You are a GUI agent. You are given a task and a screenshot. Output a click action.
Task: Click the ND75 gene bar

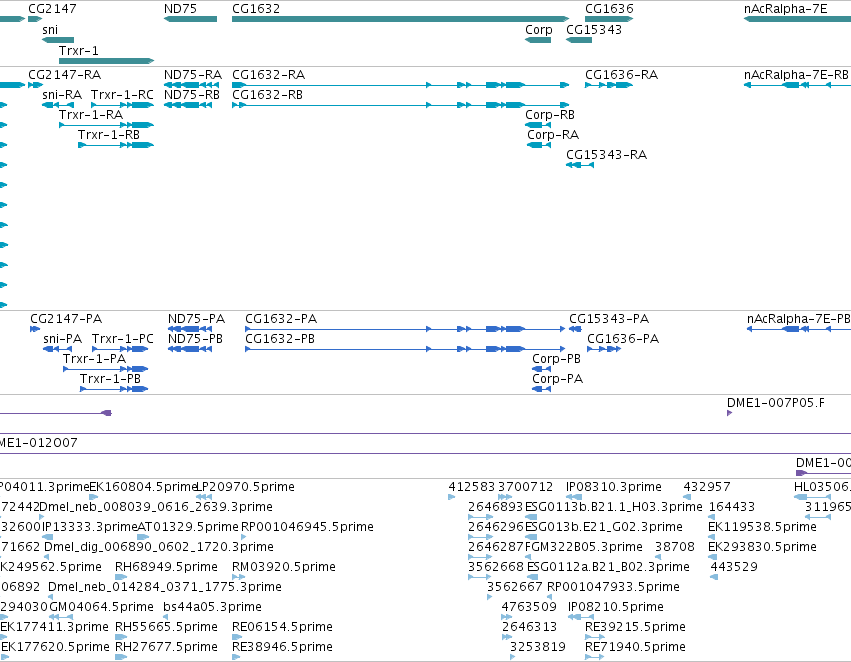pos(190,19)
